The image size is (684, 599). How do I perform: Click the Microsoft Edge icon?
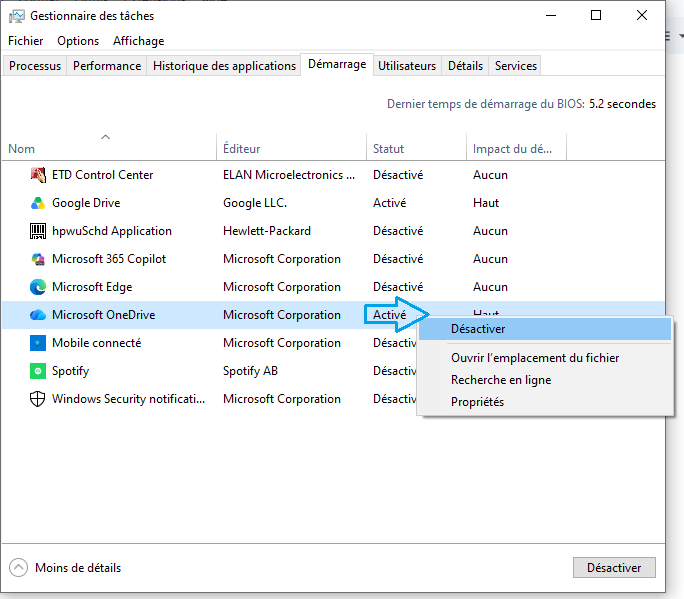(38, 287)
